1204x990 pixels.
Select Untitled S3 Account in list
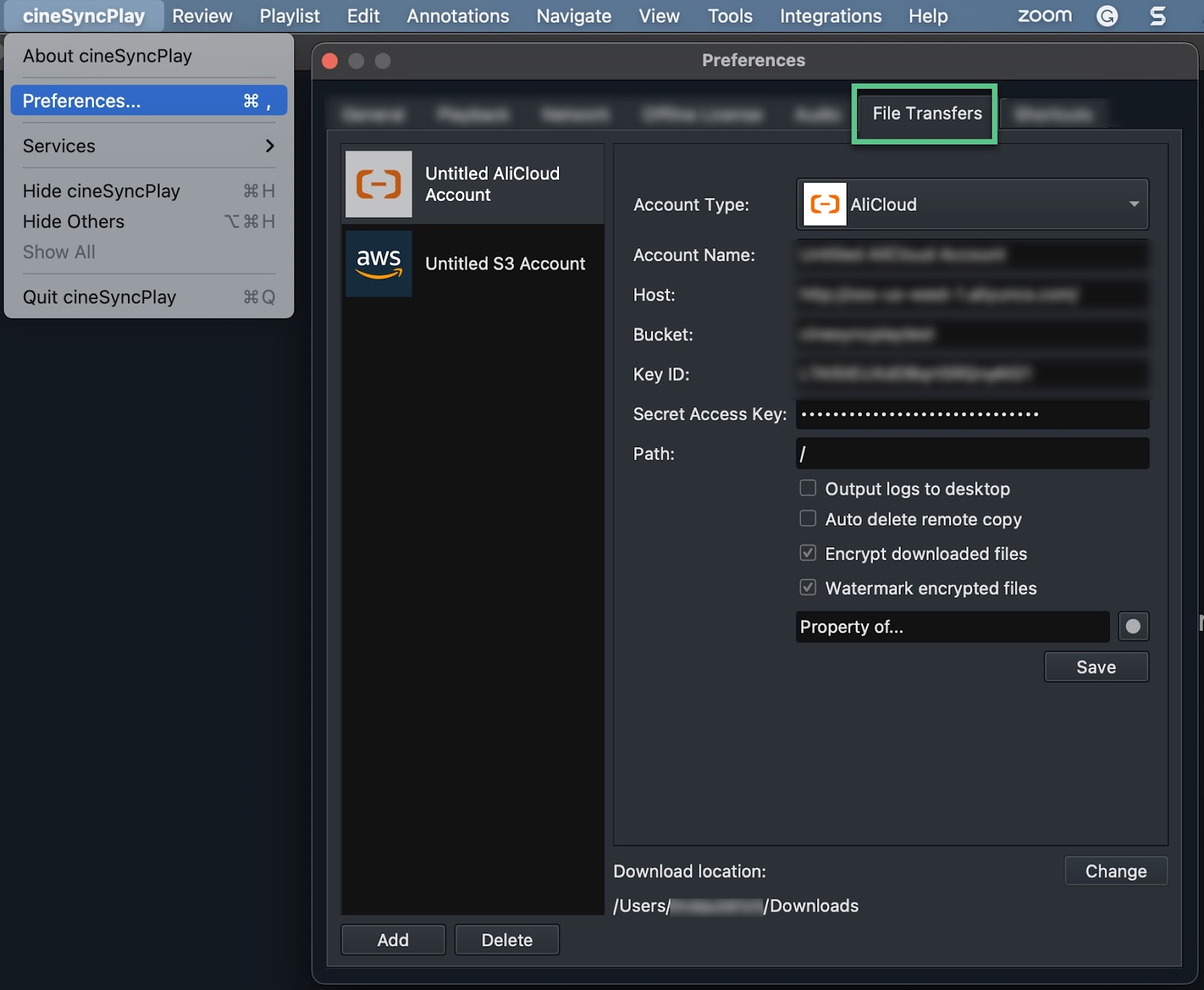(x=473, y=263)
